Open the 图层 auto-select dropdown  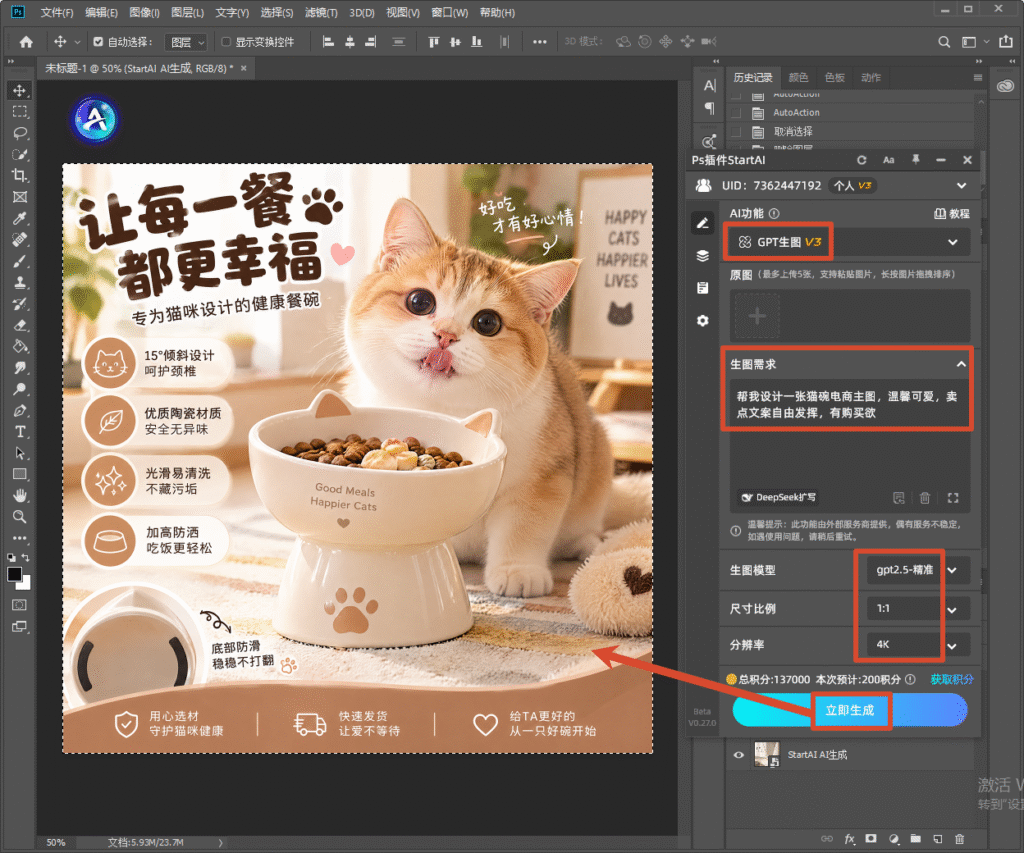coord(186,42)
